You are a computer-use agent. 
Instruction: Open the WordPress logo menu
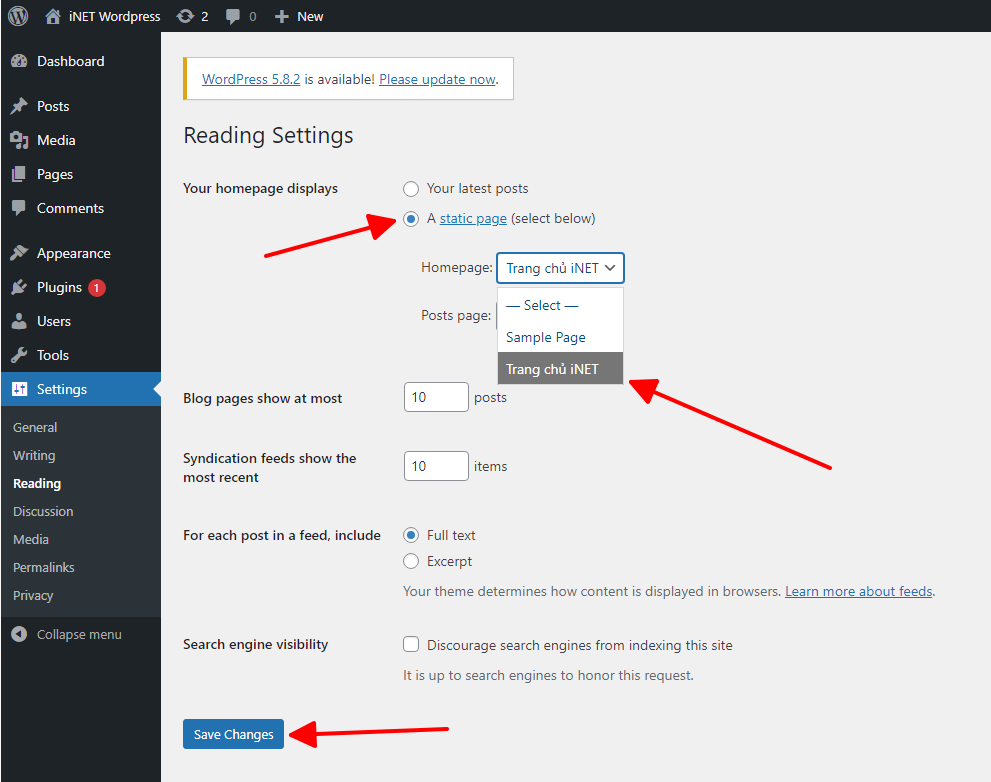18,16
